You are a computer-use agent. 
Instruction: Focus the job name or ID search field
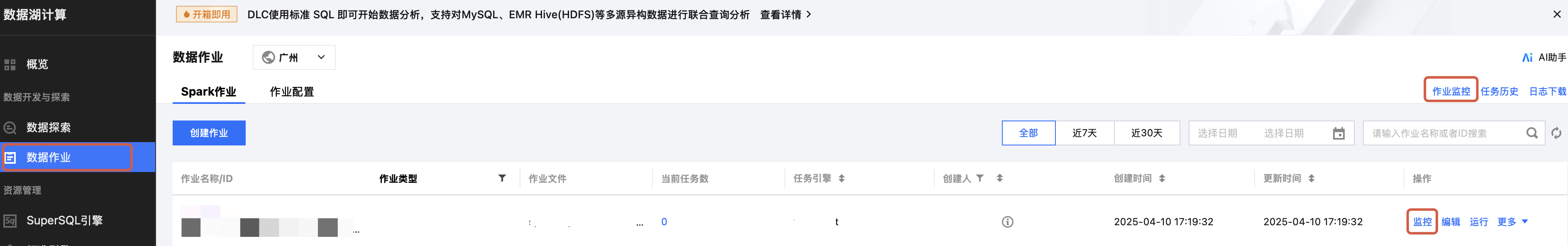pos(1446,133)
